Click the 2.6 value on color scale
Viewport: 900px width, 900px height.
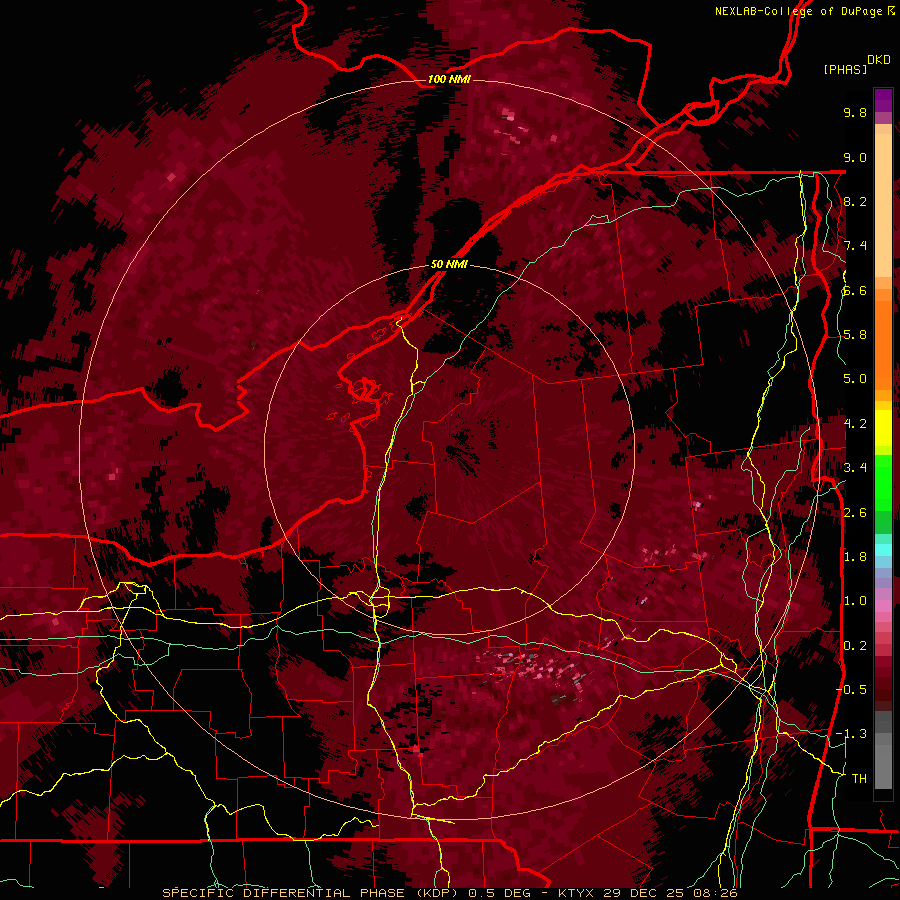[x=855, y=513]
